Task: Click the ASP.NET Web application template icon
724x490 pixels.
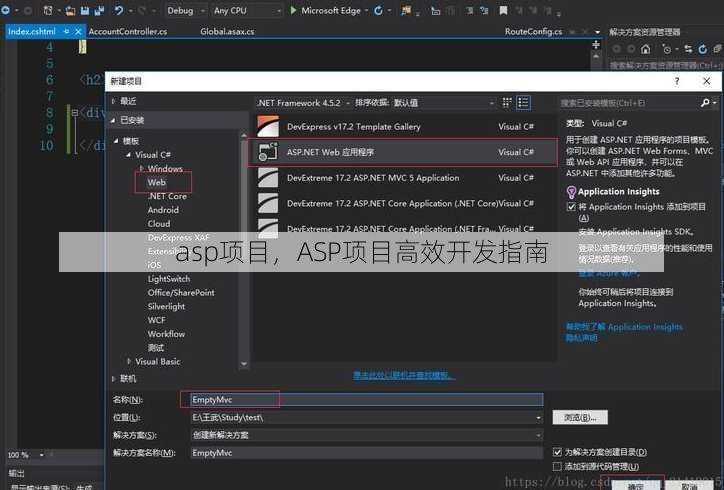Action: (x=268, y=152)
